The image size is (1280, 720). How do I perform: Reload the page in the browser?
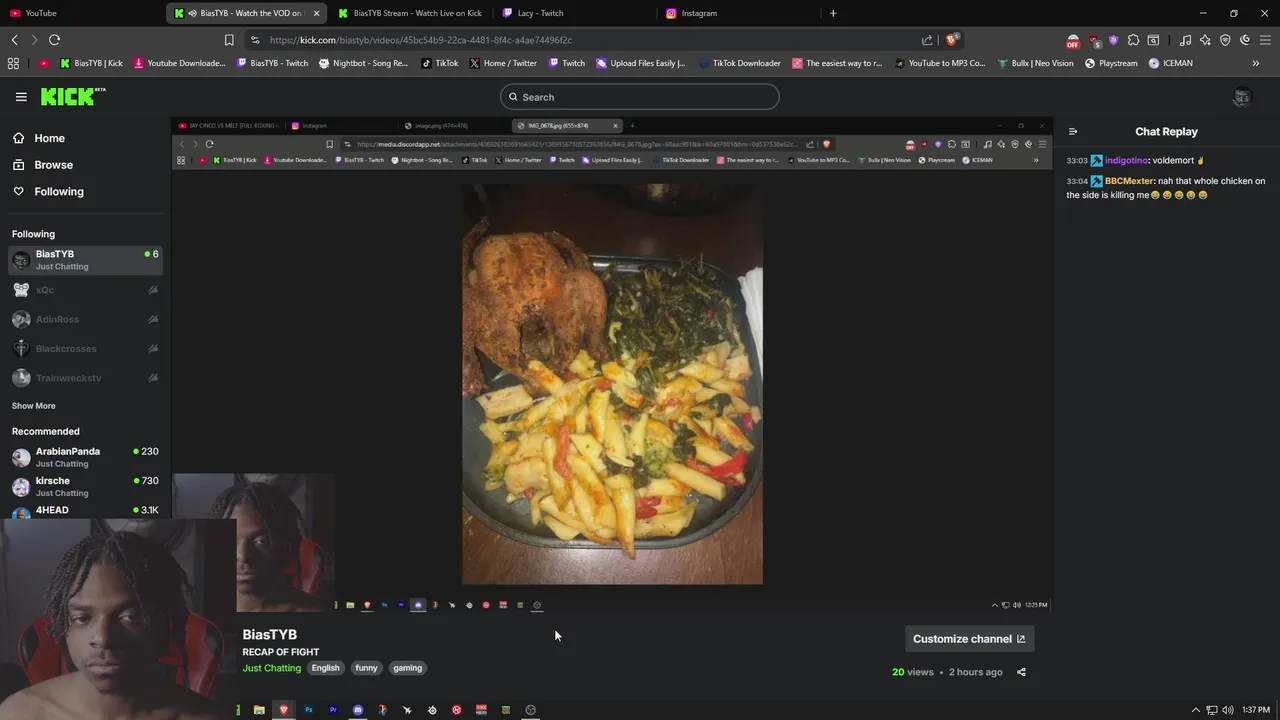point(54,40)
